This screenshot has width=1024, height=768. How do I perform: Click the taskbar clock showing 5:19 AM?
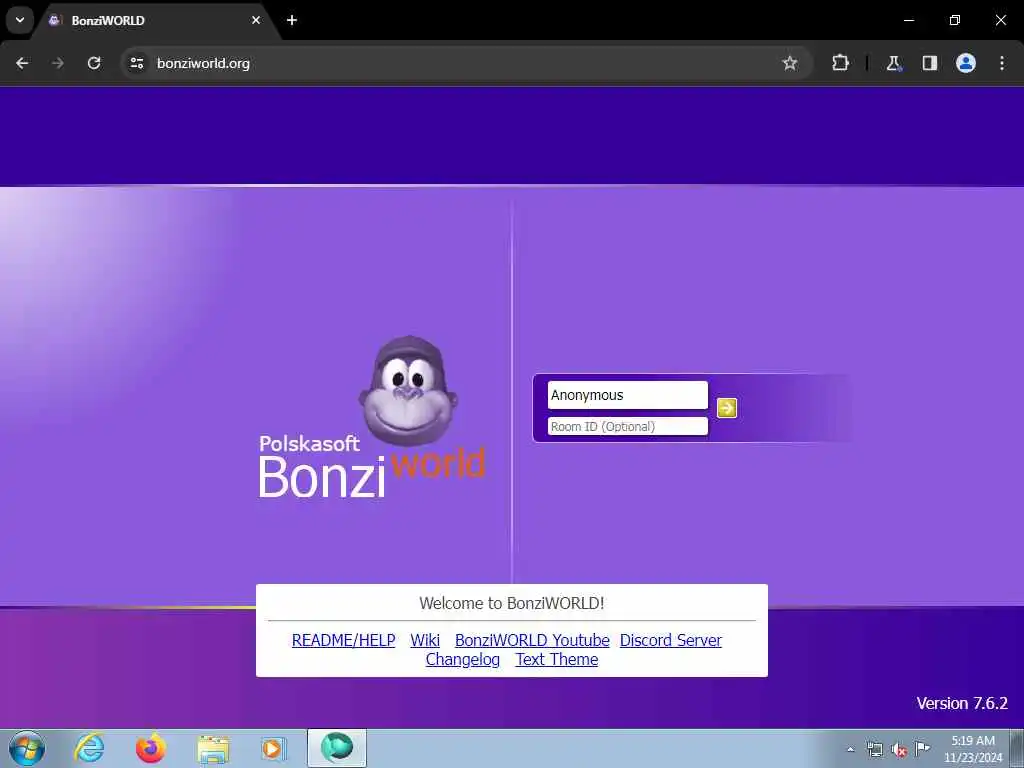point(972,749)
